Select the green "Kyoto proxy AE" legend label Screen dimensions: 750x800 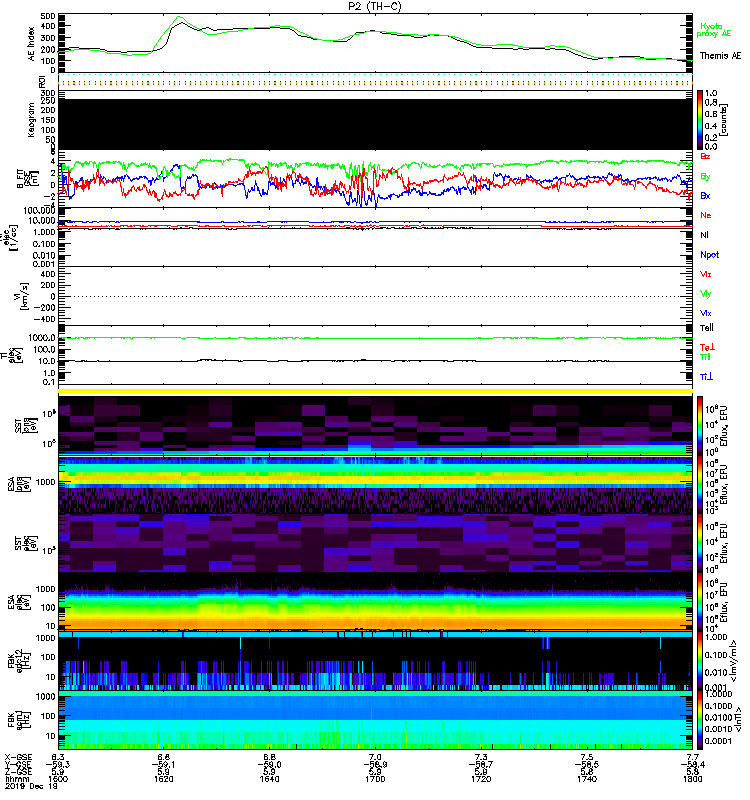point(714,30)
